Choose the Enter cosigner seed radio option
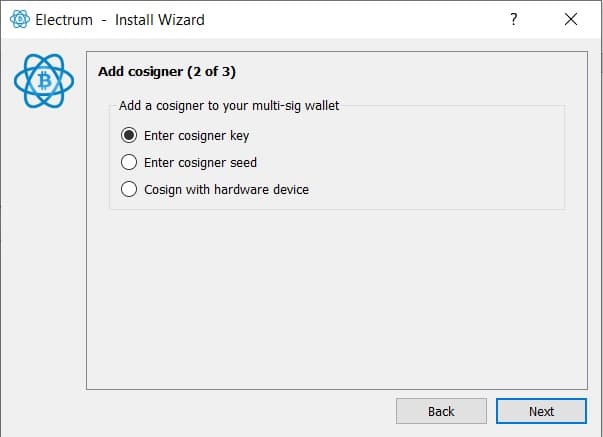Screen dimensions: 603x437 click(x=129, y=162)
